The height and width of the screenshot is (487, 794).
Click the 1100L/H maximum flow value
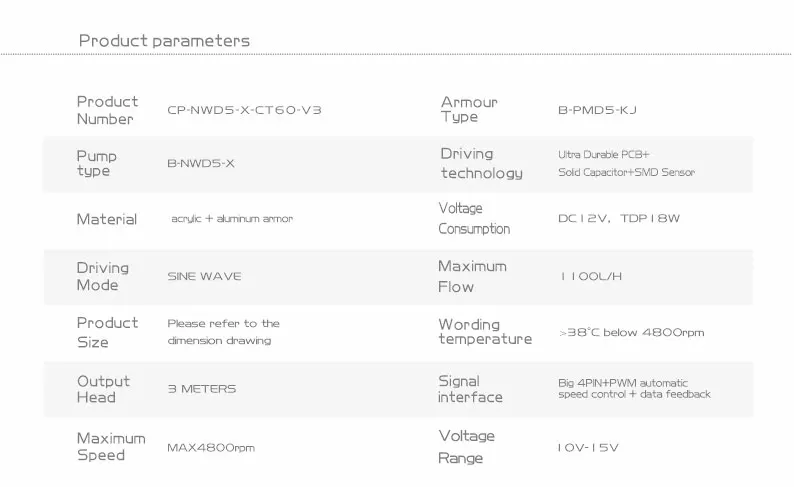591,276
